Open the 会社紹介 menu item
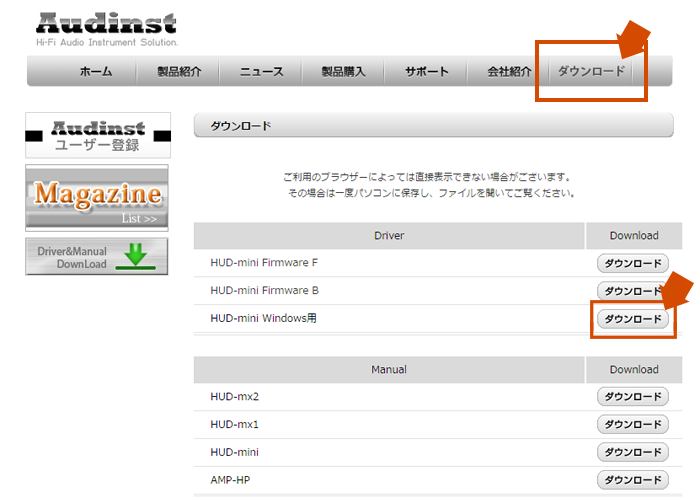 (509, 71)
